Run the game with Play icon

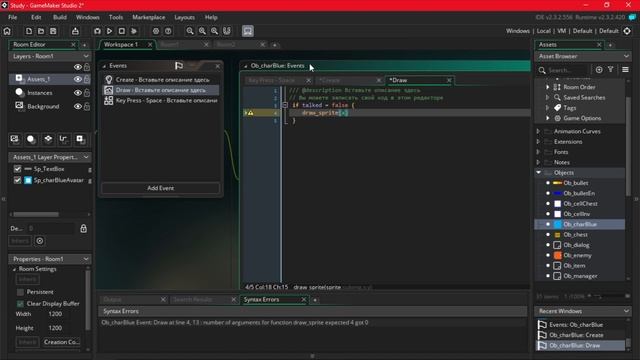point(109,31)
